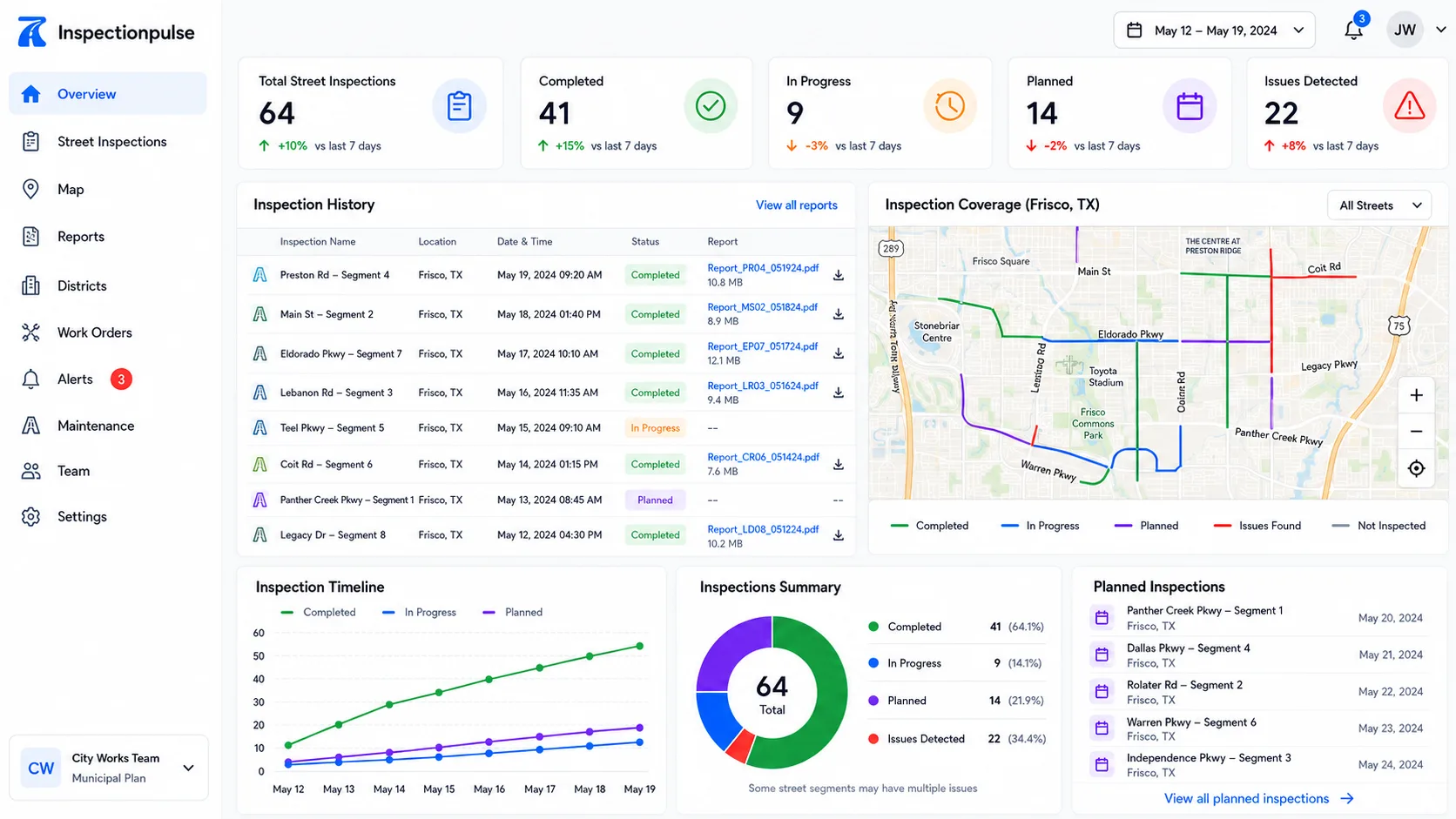Download the Preston Rd Segment 4 report
The width and height of the screenshot is (1456, 819).
coord(839,275)
